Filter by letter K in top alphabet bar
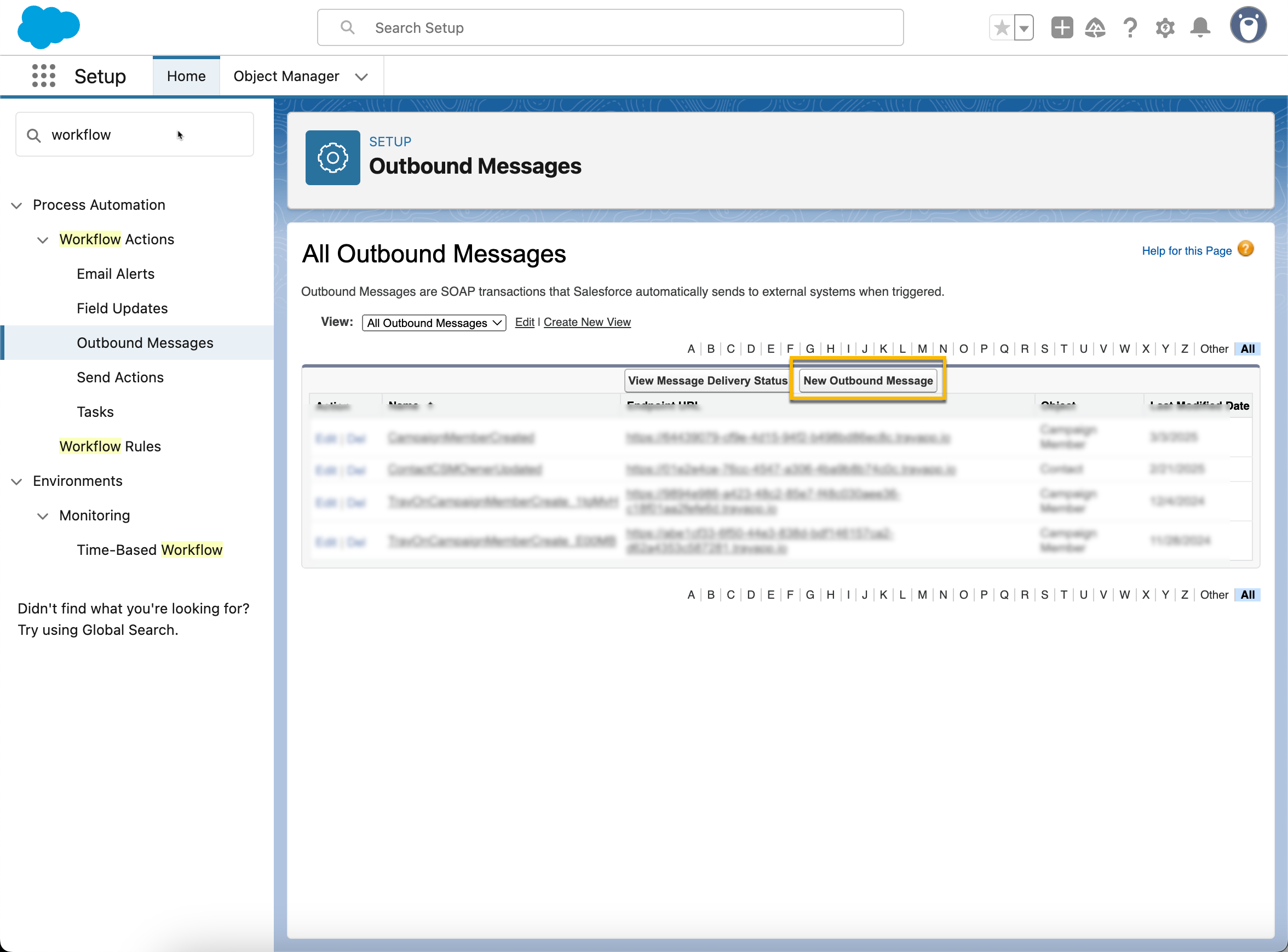1288x952 pixels. 883,348
